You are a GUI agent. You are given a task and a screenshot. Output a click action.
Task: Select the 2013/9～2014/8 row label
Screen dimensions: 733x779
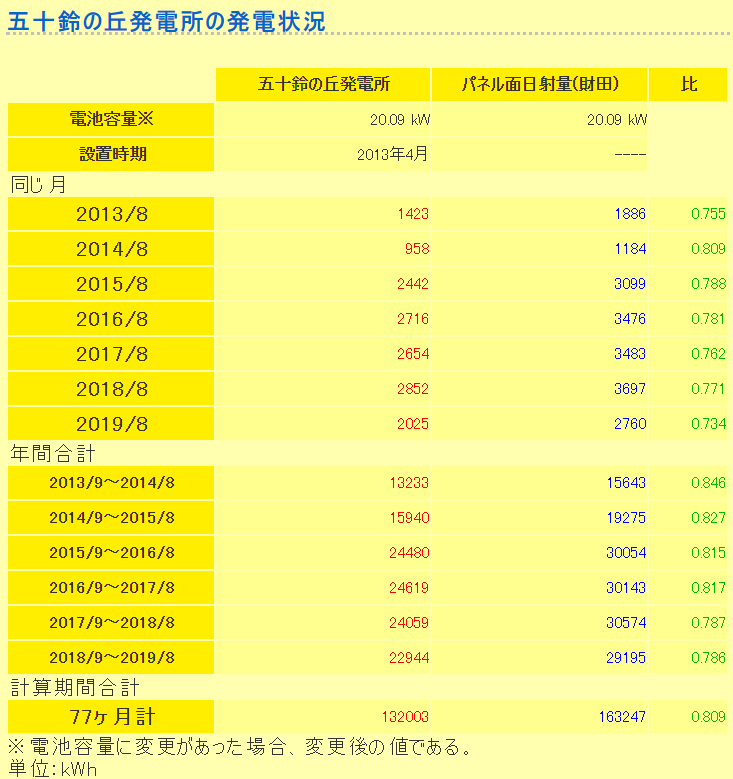(x=111, y=483)
